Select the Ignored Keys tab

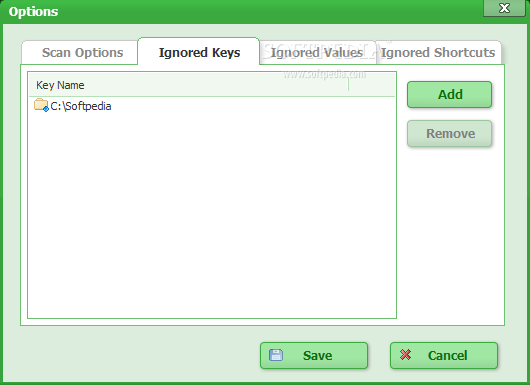tap(199, 51)
